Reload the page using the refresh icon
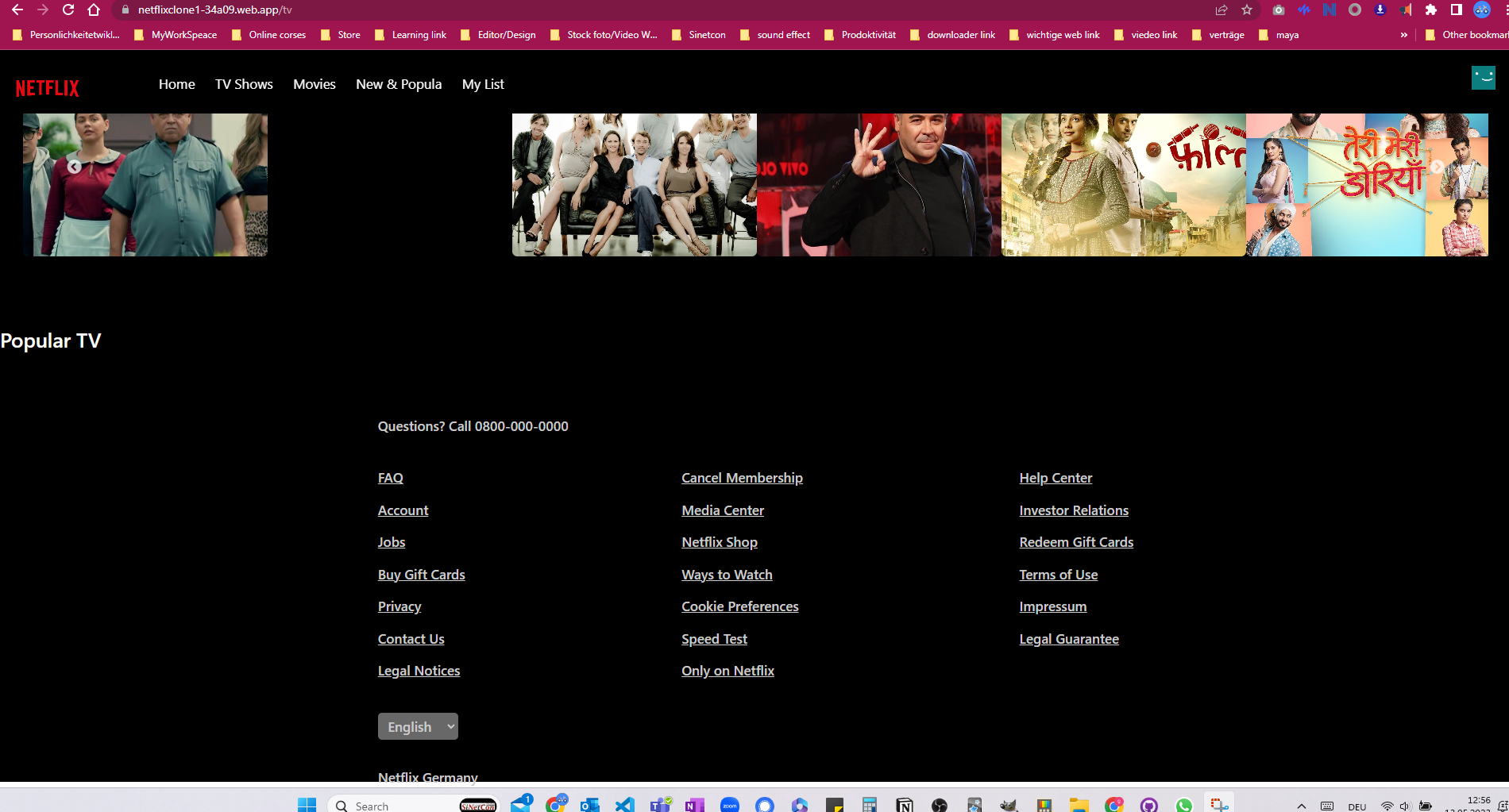1509x812 pixels. point(68,10)
